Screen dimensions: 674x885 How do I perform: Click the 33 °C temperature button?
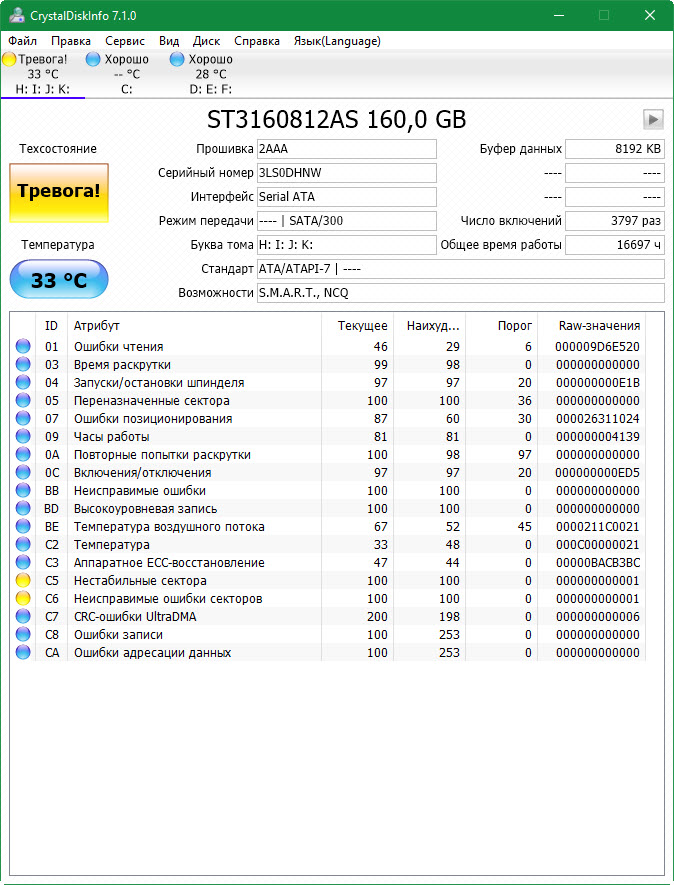pos(59,279)
